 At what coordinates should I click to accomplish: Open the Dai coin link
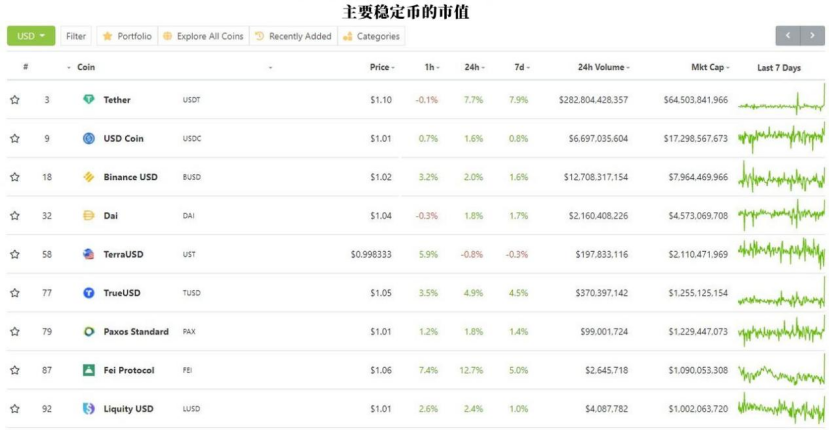tap(111, 216)
